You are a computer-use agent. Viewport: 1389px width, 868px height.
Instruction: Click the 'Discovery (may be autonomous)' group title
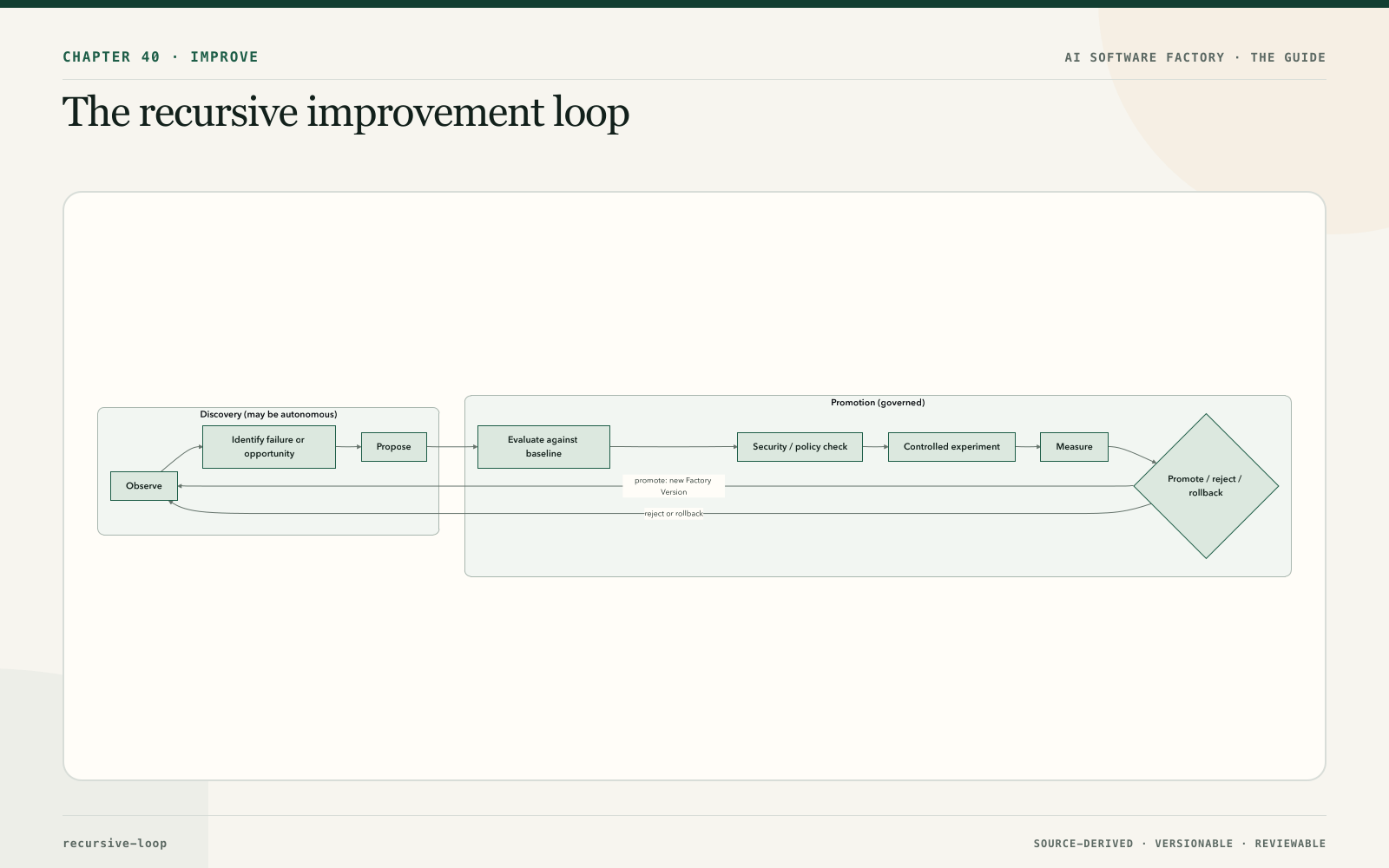click(x=268, y=415)
